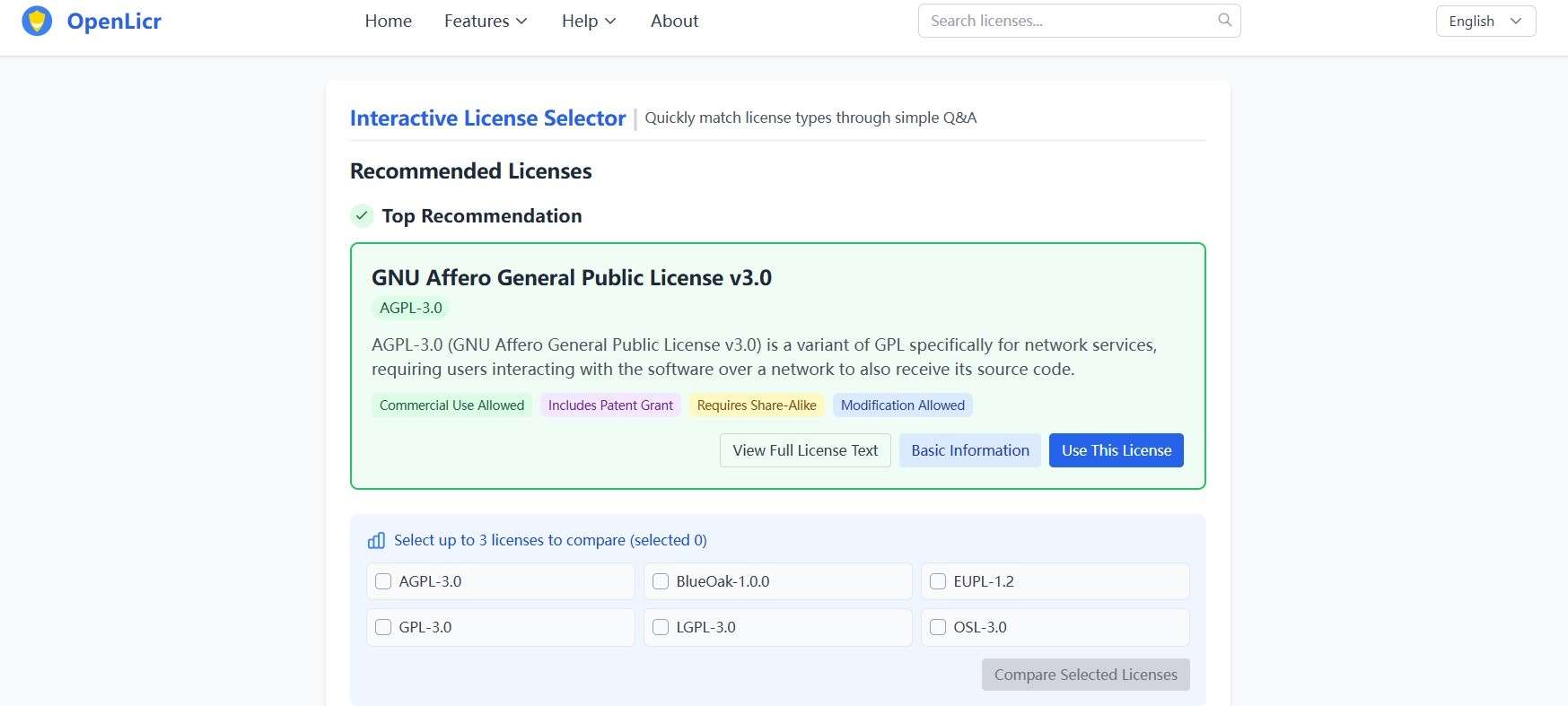Click the search magnifier icon
Viewport: 1568px width, 706px height.
click(1224, 20)
